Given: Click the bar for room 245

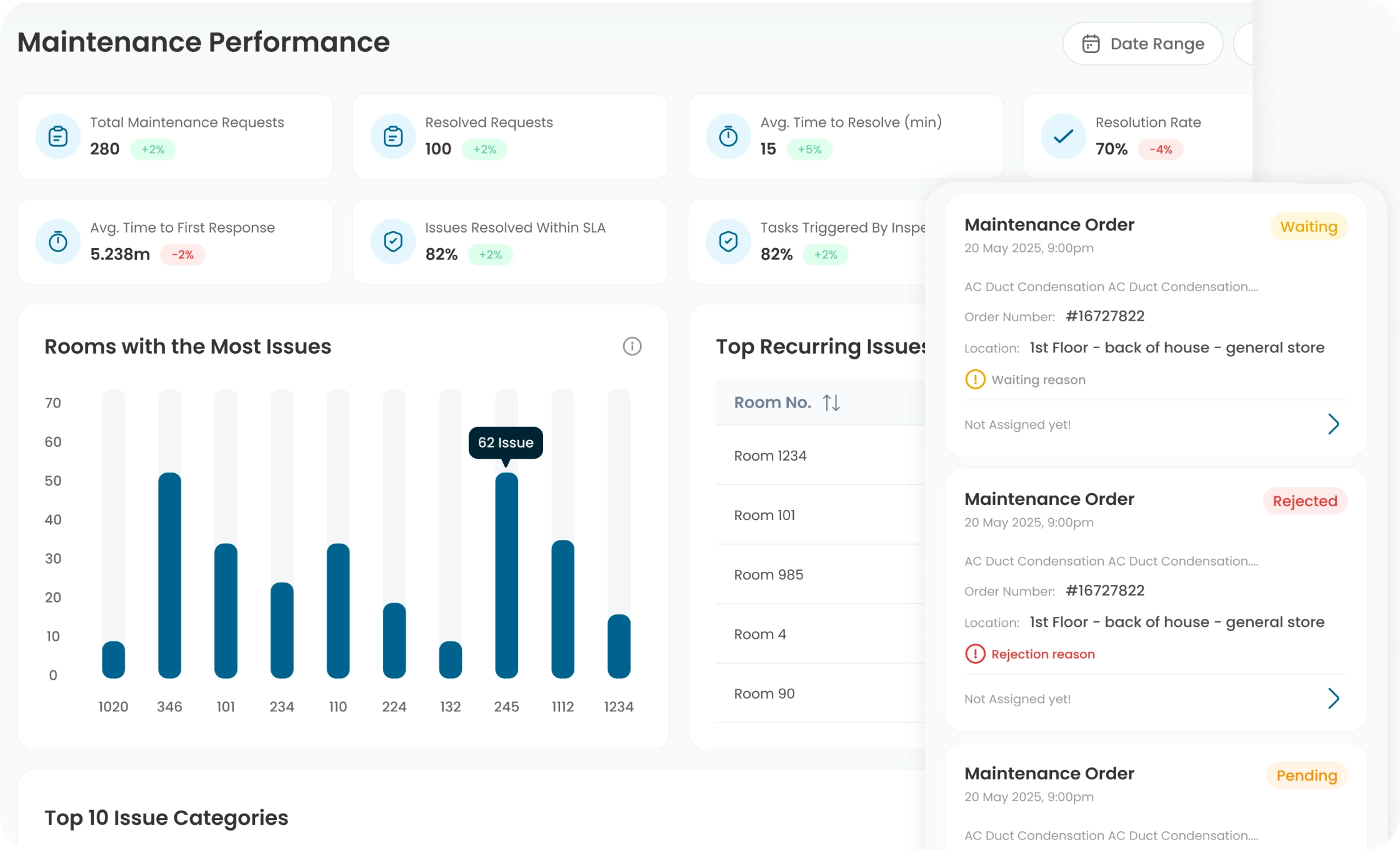Looking at the screenshot, I should tap(506, 575).
